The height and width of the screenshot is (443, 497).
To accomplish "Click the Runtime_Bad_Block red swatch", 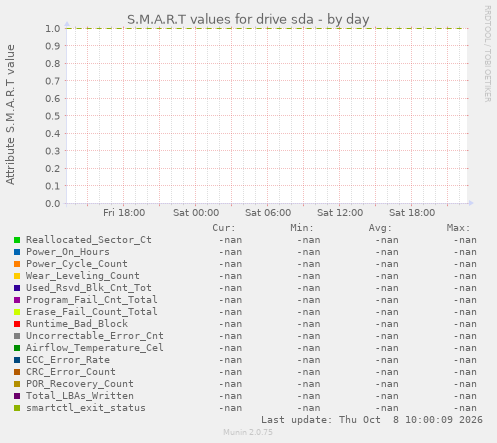I will click(x=17, y=324).
